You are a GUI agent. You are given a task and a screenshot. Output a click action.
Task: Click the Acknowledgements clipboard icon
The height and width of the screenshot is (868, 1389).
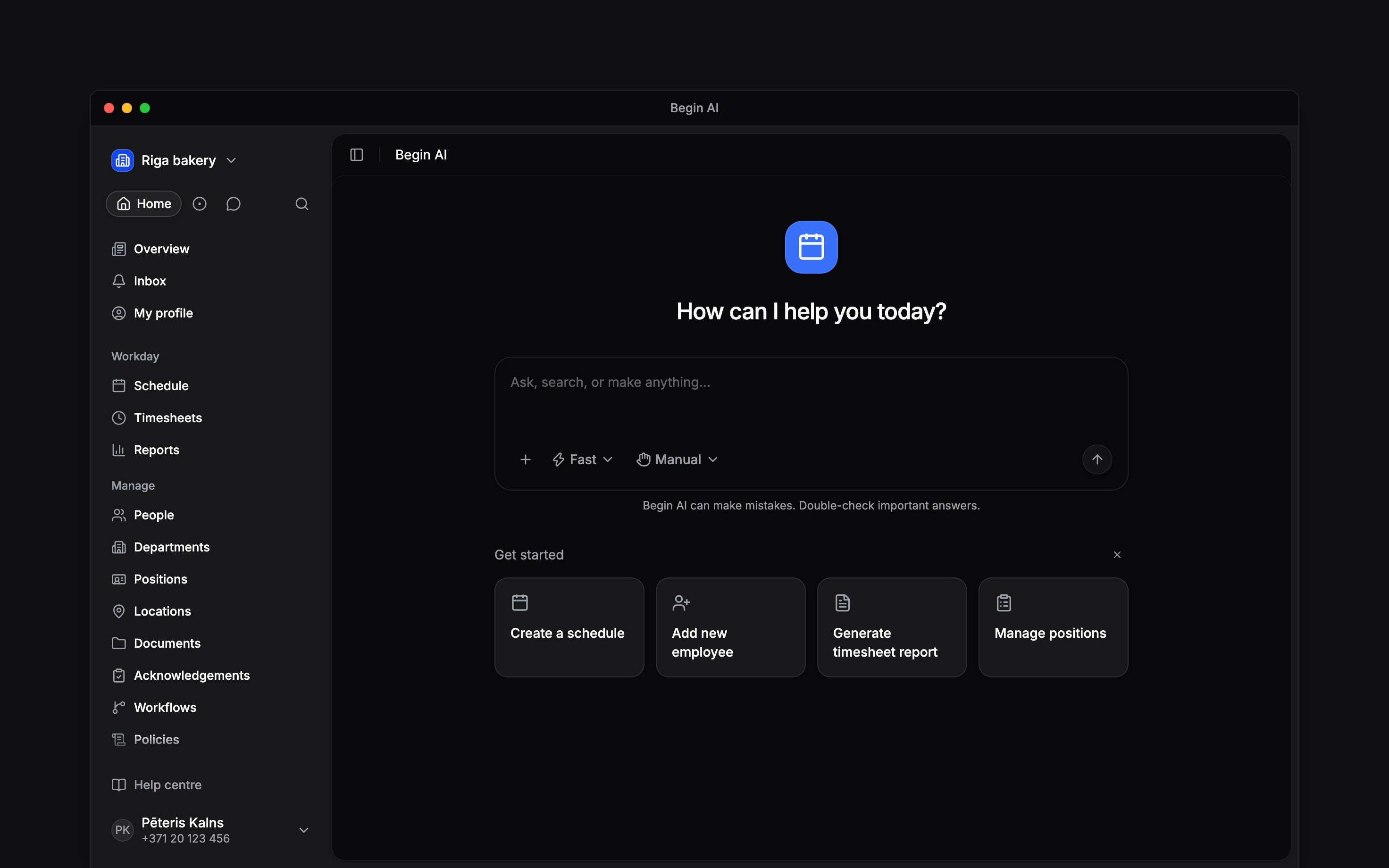119,676
